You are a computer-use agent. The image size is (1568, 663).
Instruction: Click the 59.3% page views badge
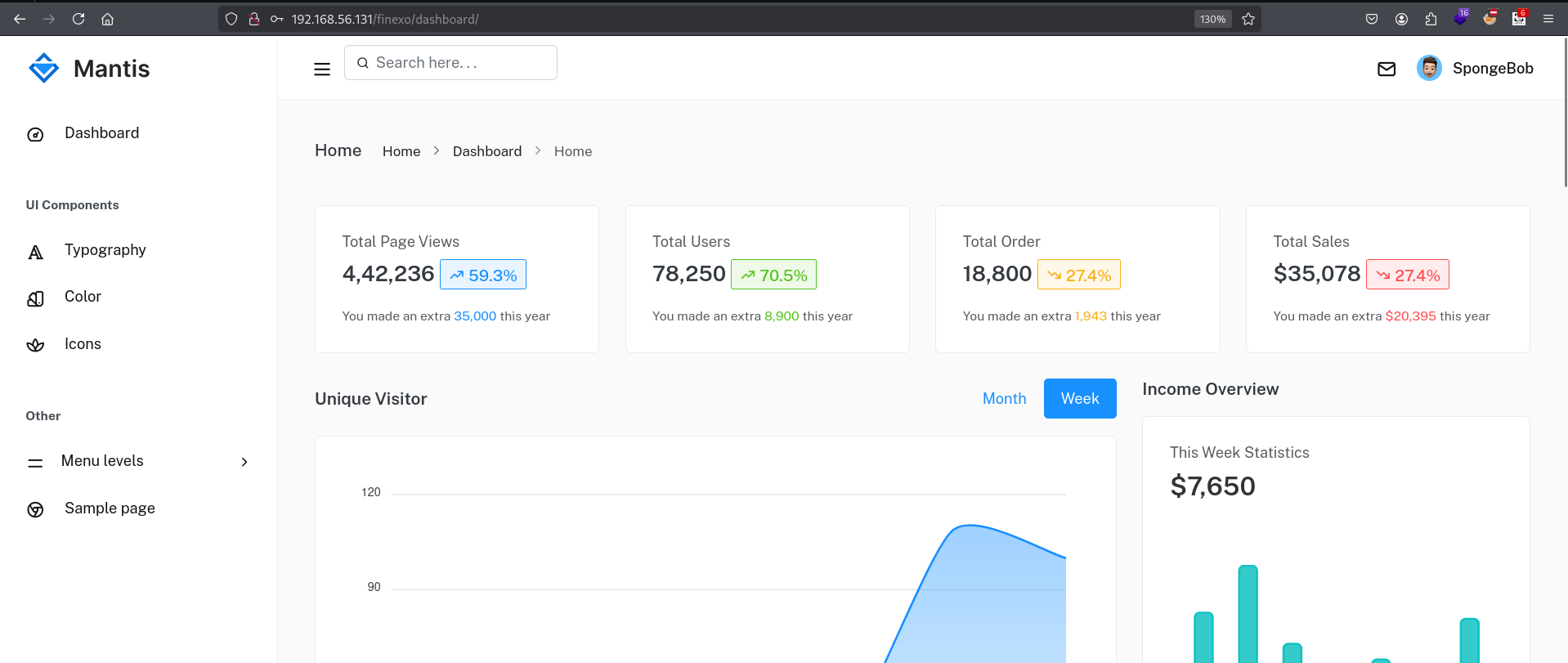pyautogui.click(x=483, y=275)
